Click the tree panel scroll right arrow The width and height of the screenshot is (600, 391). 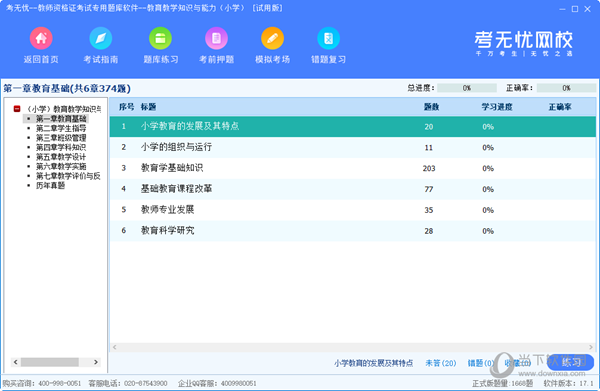coord(96,362)
